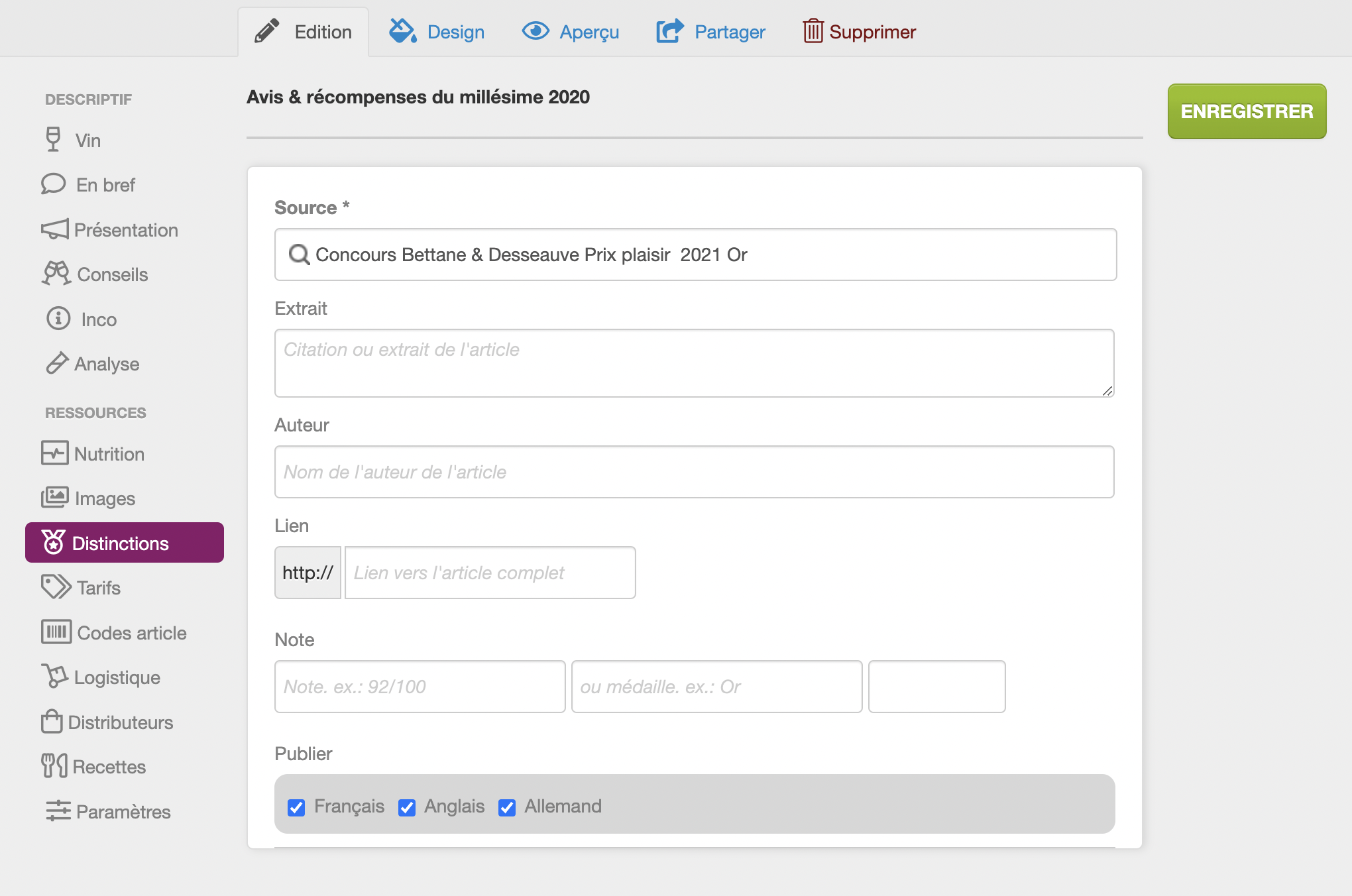1352x896 pixels.
Task: Open the Design tab
Action: (x=437, y=32)
